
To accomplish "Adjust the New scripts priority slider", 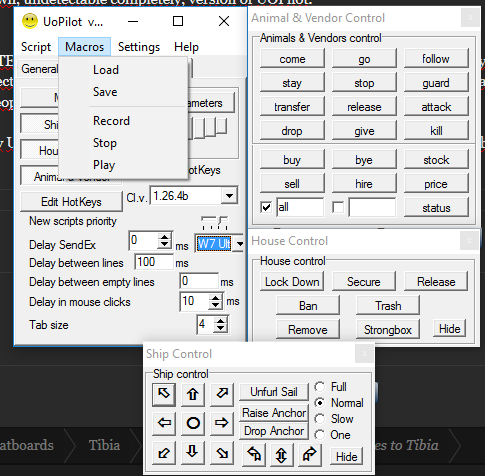I will (x=214, y=222).
